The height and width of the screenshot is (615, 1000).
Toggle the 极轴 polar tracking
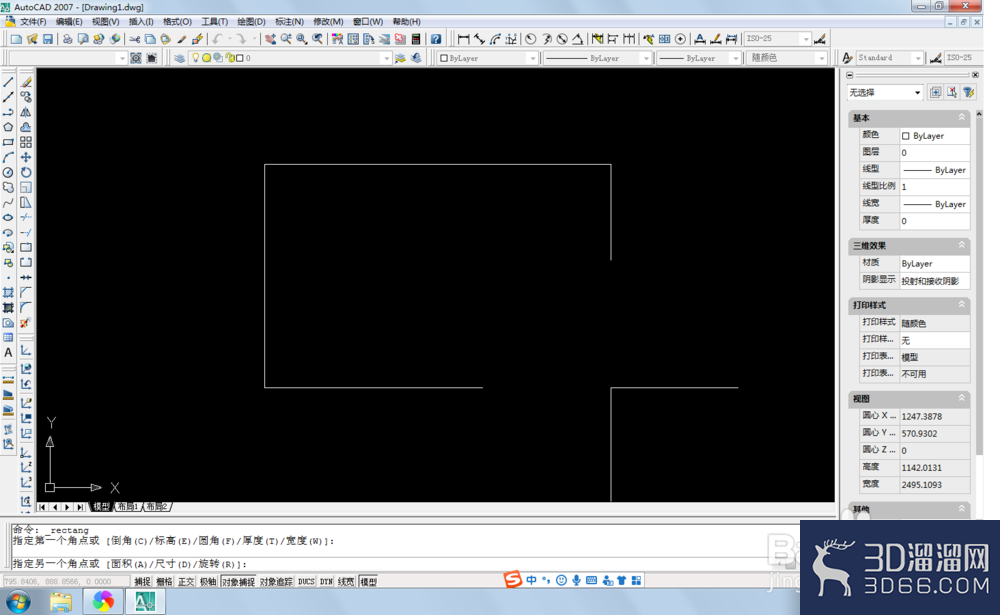(x=208, y=582)
